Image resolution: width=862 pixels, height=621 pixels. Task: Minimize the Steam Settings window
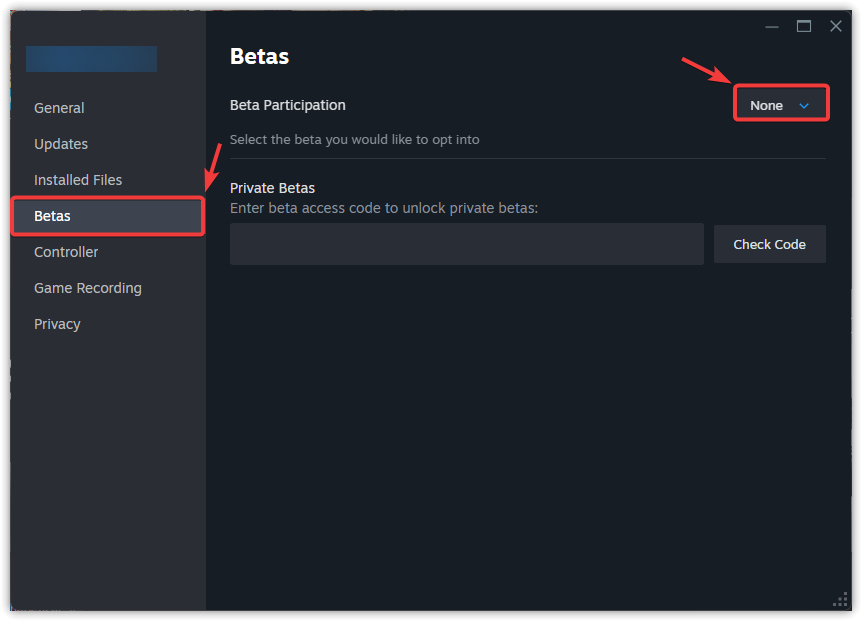771,26
